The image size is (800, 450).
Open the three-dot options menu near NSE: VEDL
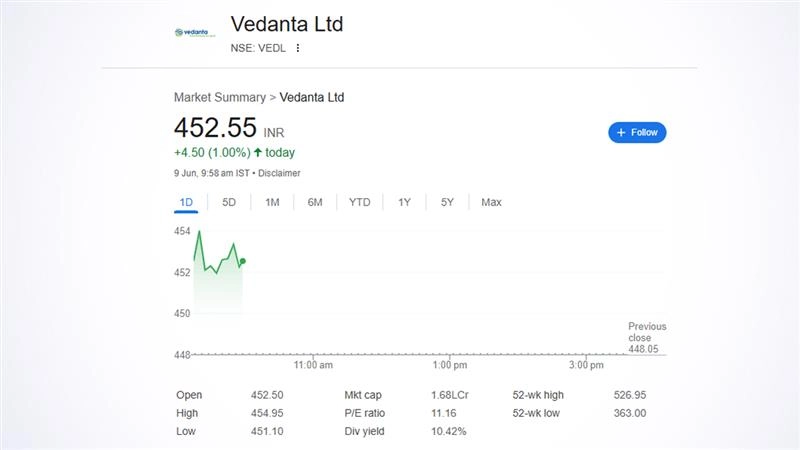(298, 48)
